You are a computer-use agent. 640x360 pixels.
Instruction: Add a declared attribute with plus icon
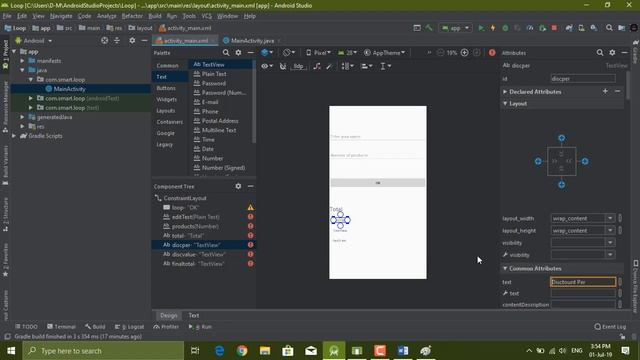[605, 91]
